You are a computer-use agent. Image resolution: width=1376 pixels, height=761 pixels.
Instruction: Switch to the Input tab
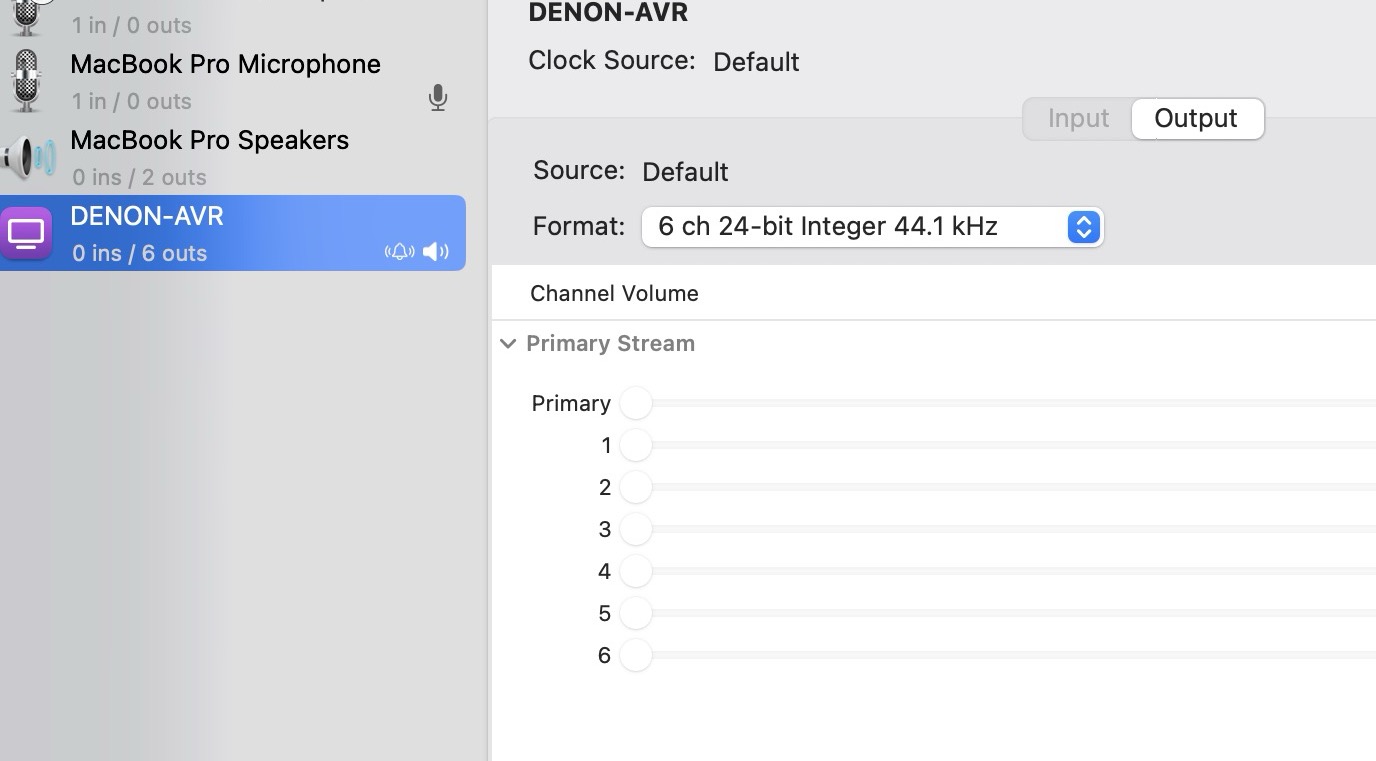[1078, 118]
